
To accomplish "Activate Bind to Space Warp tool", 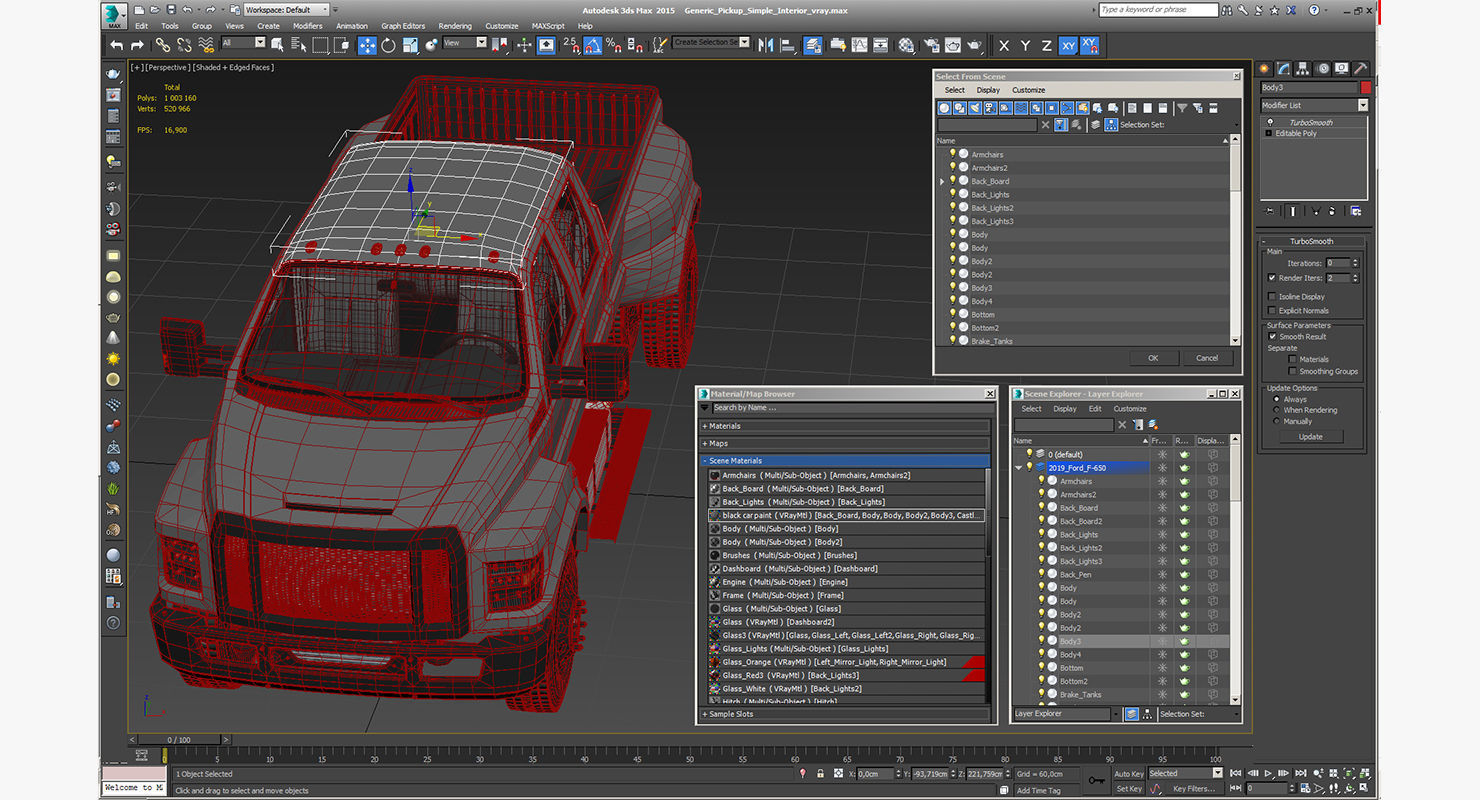I will click(x=206, y=45).
